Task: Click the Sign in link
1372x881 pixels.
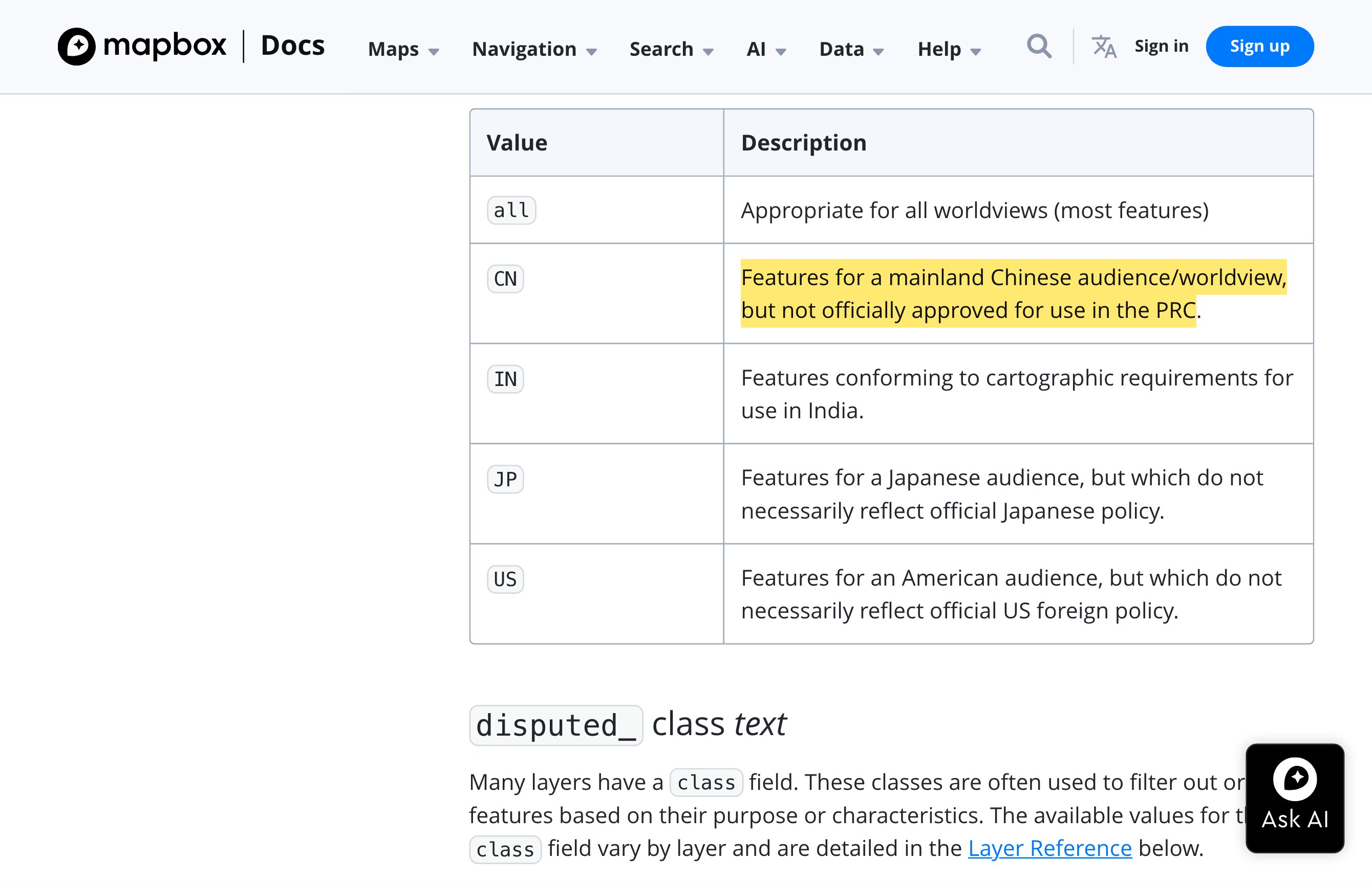Action: [1162, 46]
